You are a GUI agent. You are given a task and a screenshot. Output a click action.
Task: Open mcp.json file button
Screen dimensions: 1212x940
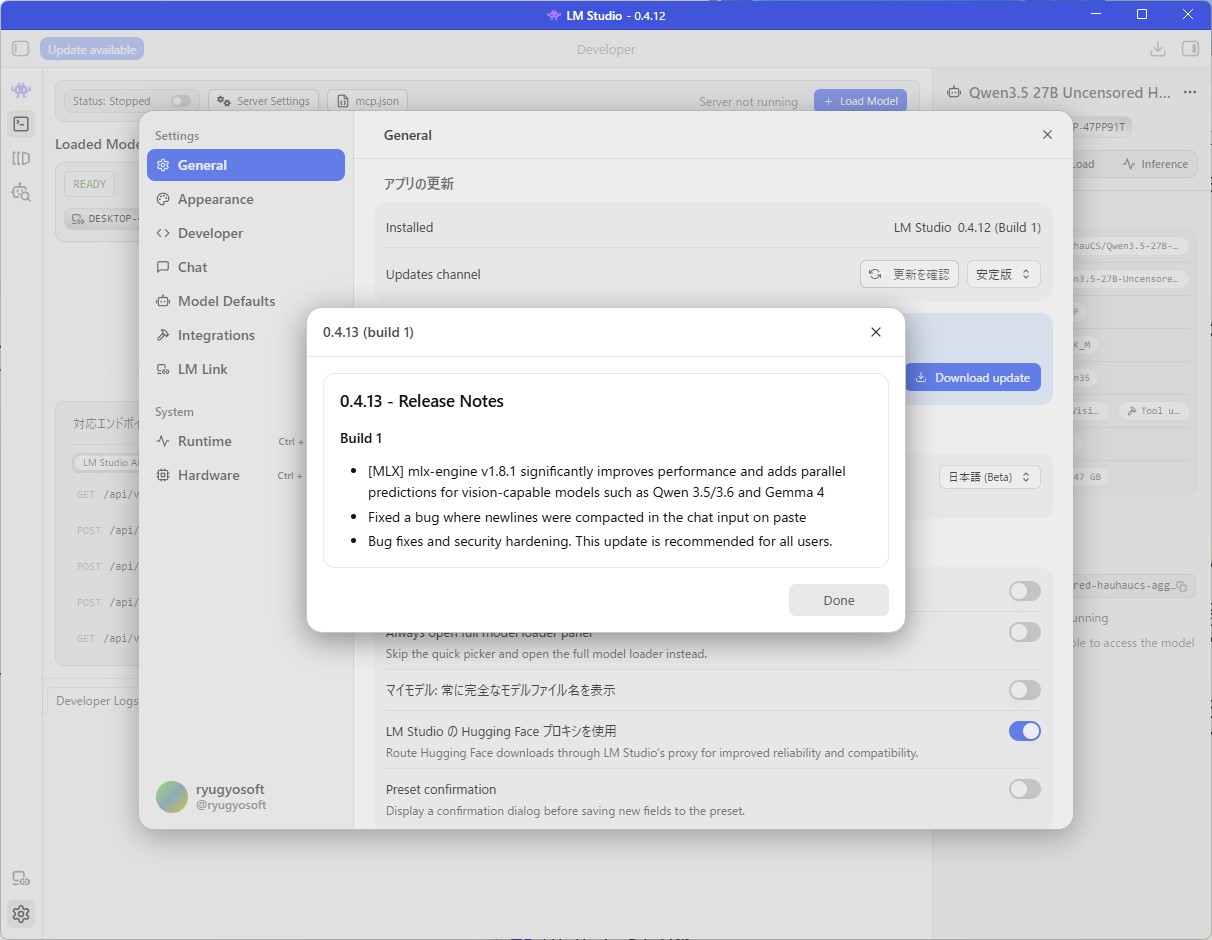click(x=368, y=101)
